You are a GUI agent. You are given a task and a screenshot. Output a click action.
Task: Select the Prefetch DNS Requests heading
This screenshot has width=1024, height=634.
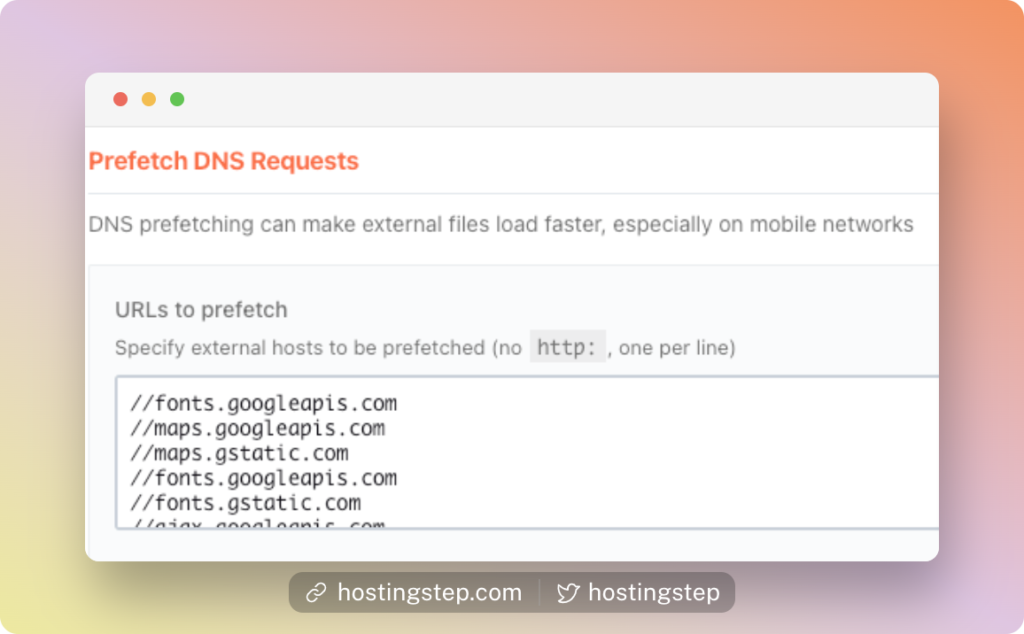(223, 161)
